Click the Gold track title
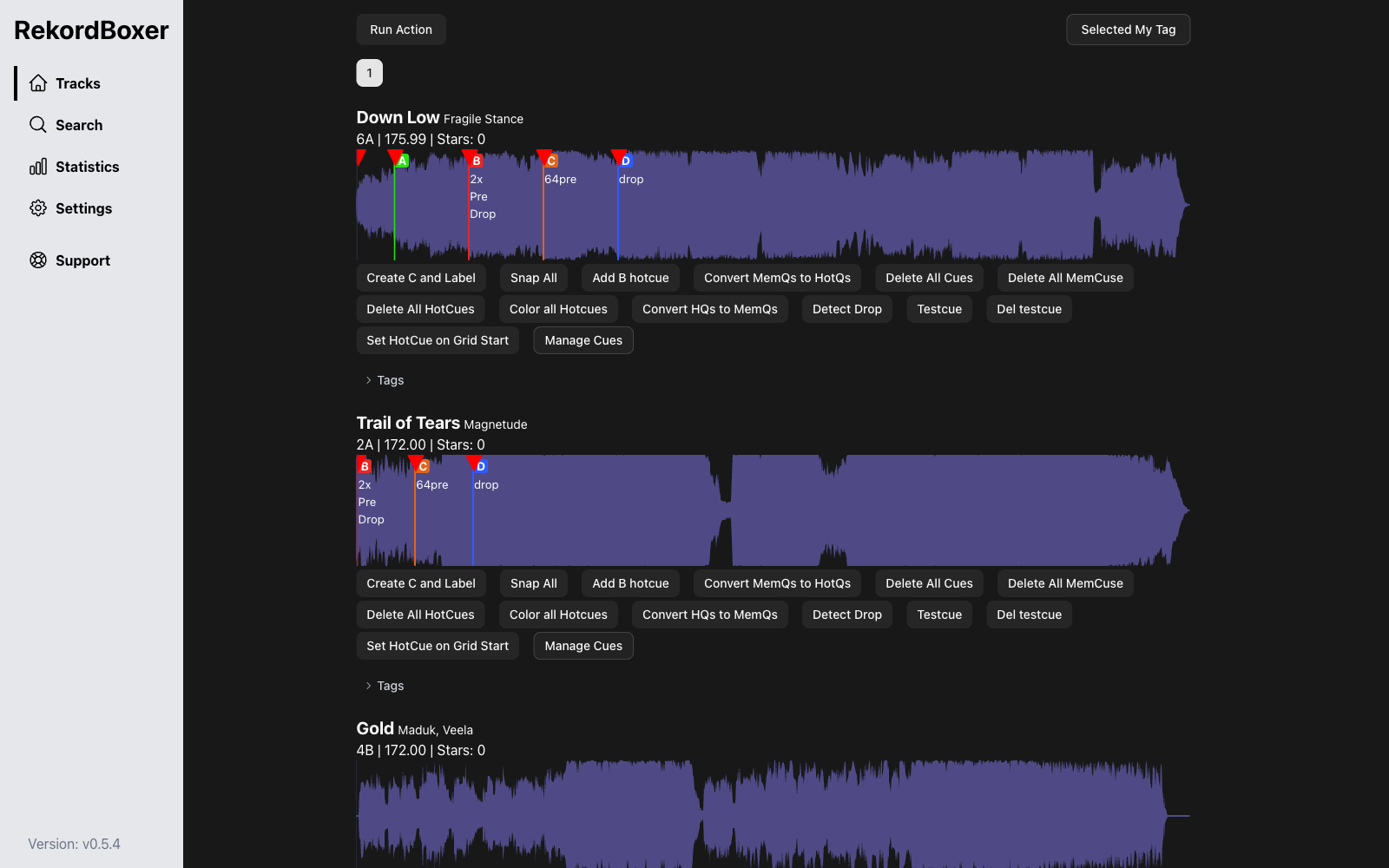This screenshot has height=868, width=1389. click(375, 728)
